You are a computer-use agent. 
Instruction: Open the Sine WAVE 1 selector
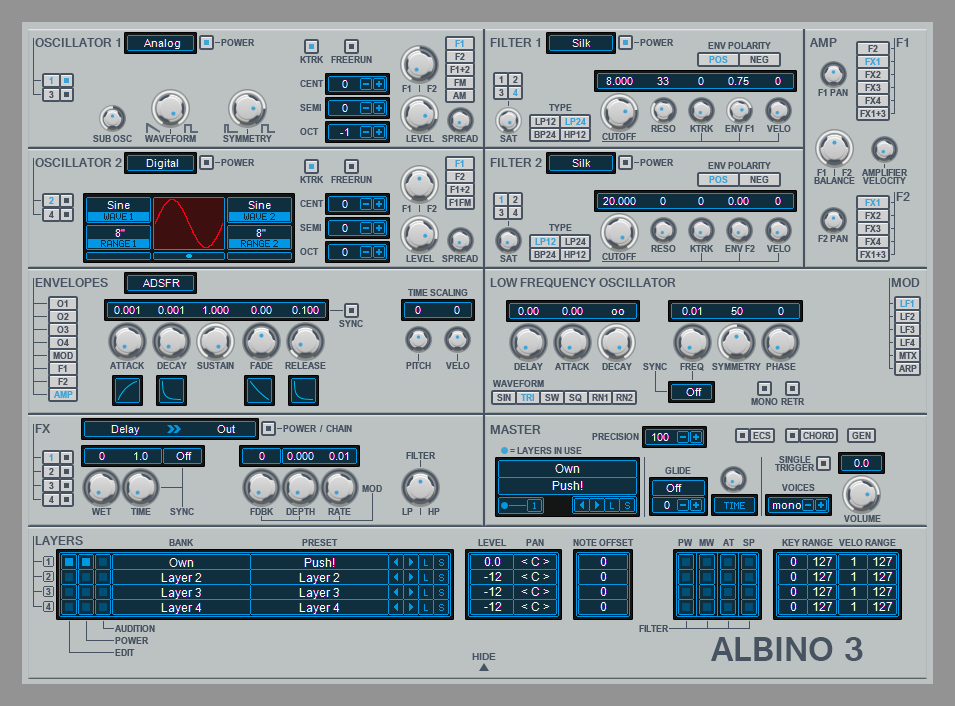point(118,210)
